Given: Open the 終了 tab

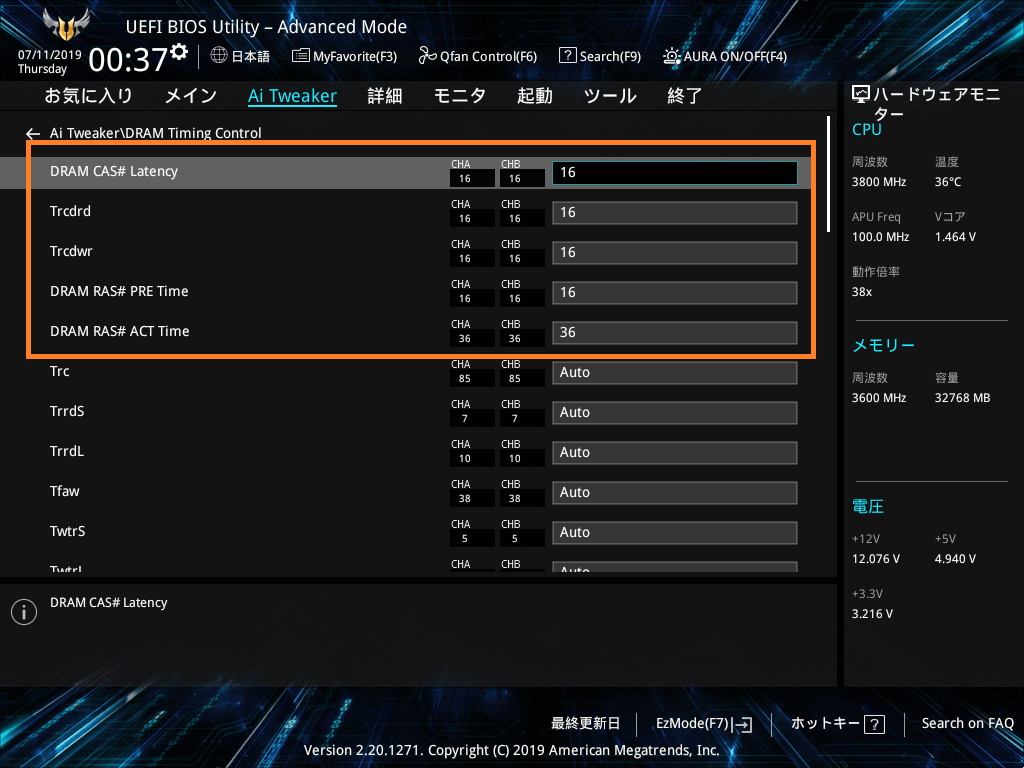Looking at the screenshot, I should point(684,96).
